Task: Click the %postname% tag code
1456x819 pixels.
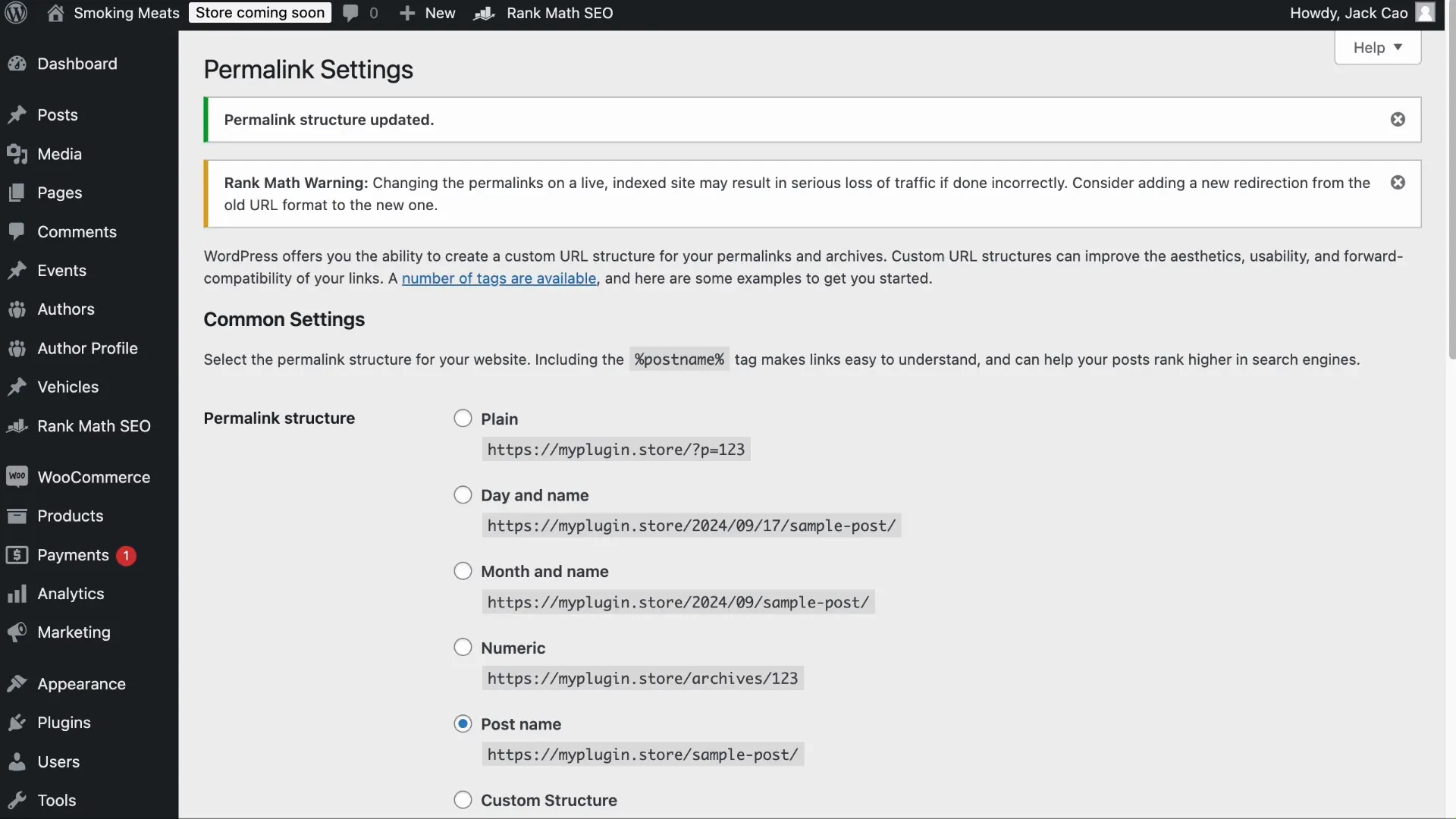Action: click(x=679, y=359)
